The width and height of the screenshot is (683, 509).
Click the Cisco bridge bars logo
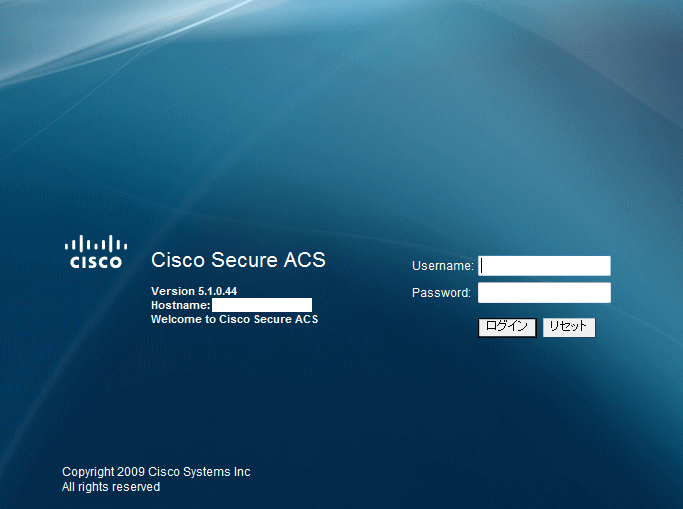pyautogui.click(x=96, y=243)
